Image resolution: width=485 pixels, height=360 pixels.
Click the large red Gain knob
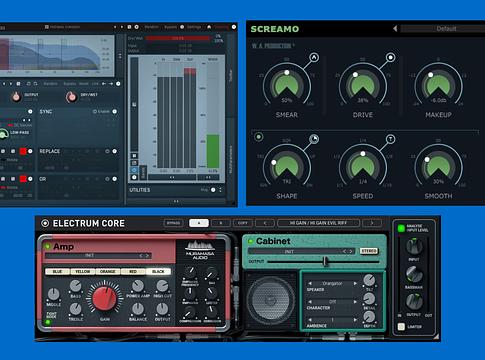point(105,299)
